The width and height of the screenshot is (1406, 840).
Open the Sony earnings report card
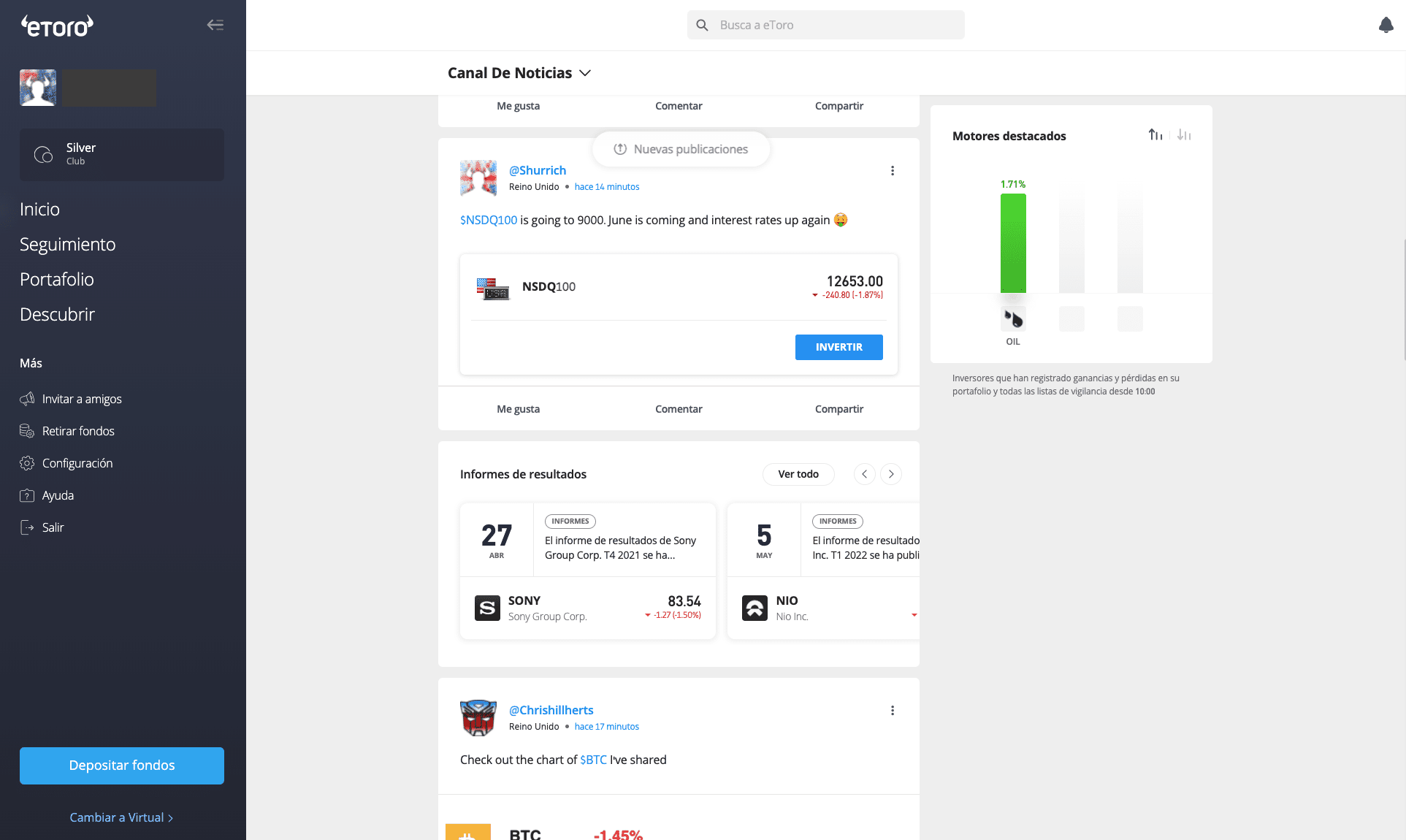pyautogui.click(x=588, y=571)
